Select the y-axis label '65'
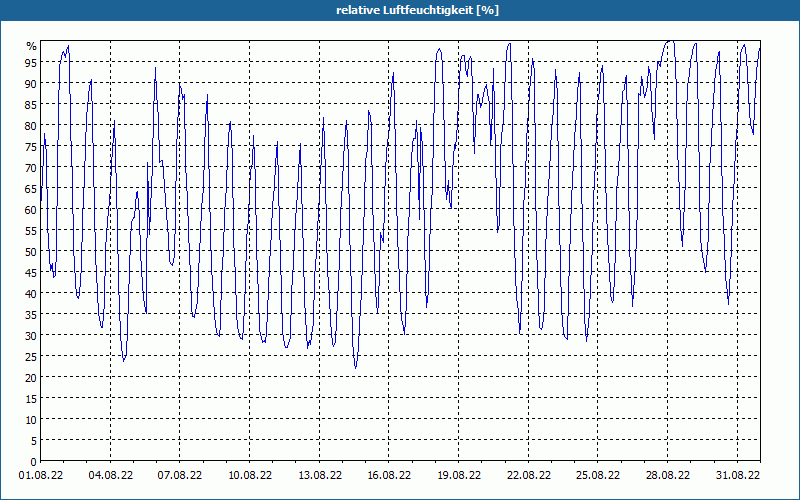The width and height of the screenshot is (800, 500). pyautogui.click(x=31, y=189)
